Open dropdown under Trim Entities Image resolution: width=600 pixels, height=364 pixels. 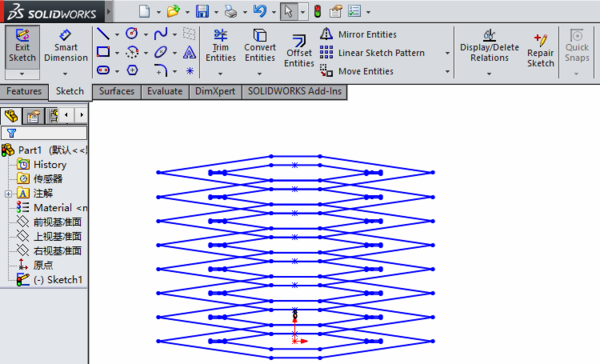point(220,73)
